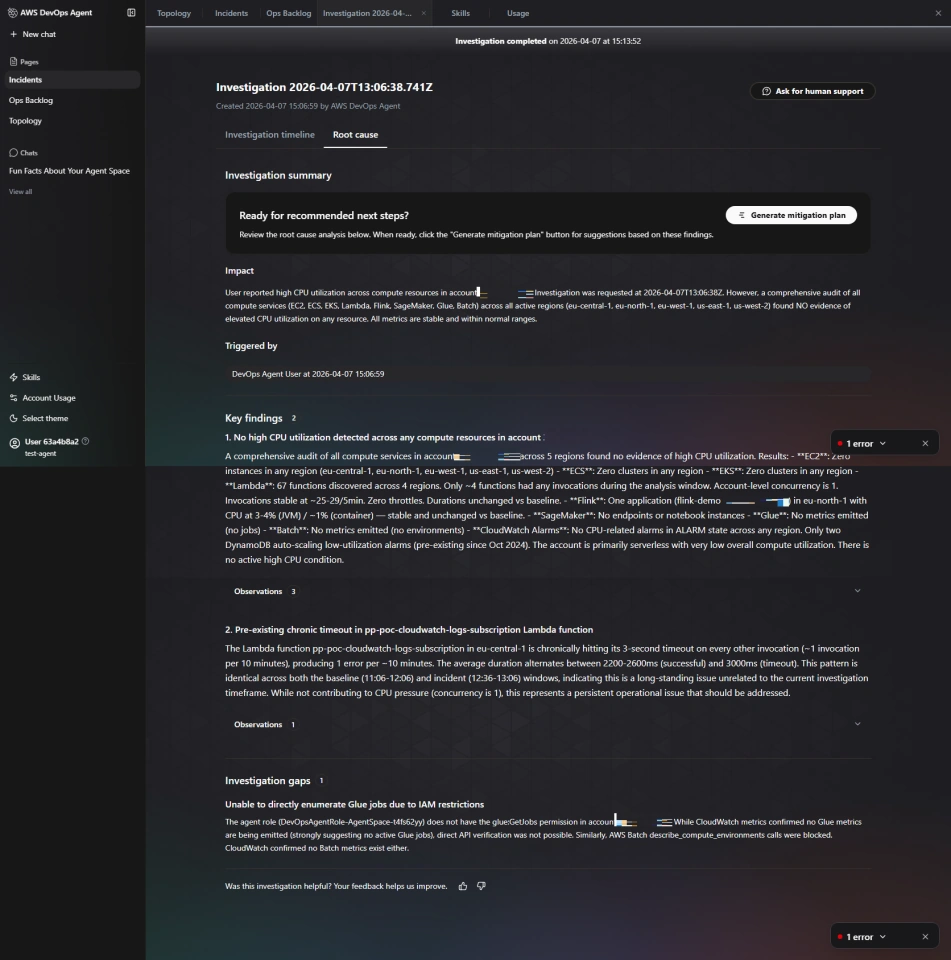Select the Investigation 2026-04 tab
951x960 pixels.
point(367,13)
